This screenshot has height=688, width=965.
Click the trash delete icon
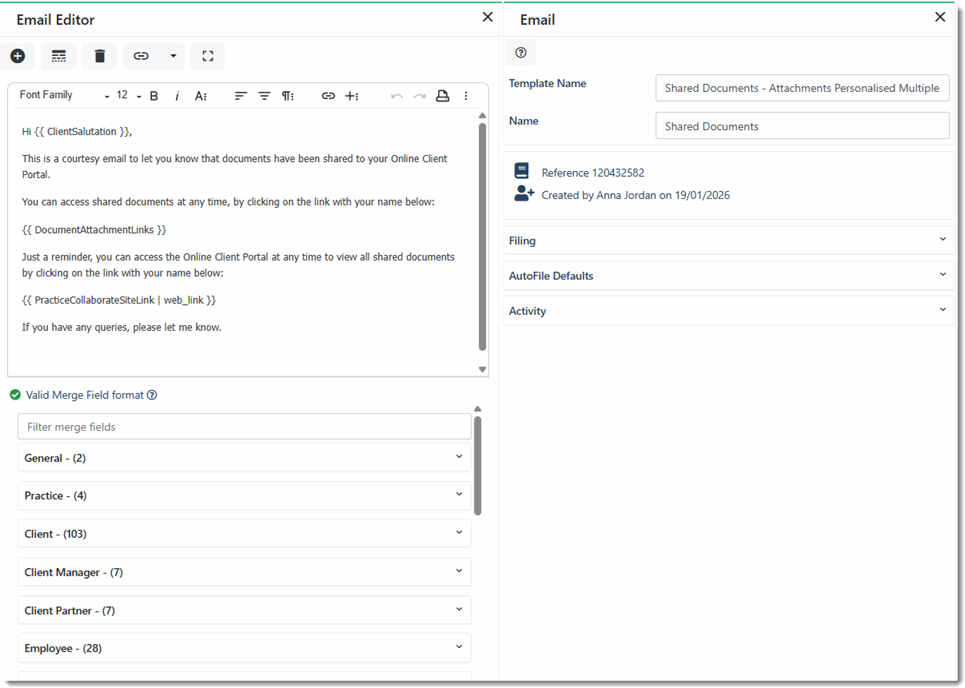click(100, 56)
